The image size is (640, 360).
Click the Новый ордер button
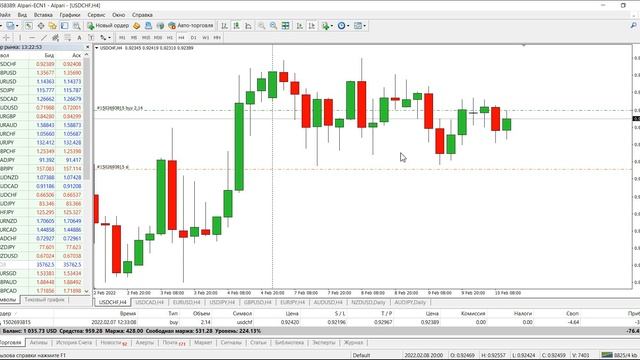[108, 26]
